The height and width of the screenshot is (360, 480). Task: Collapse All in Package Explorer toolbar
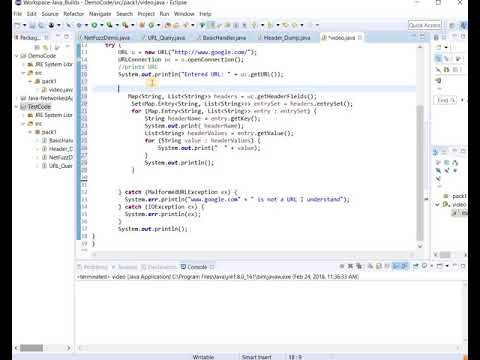tap(37, 47)
